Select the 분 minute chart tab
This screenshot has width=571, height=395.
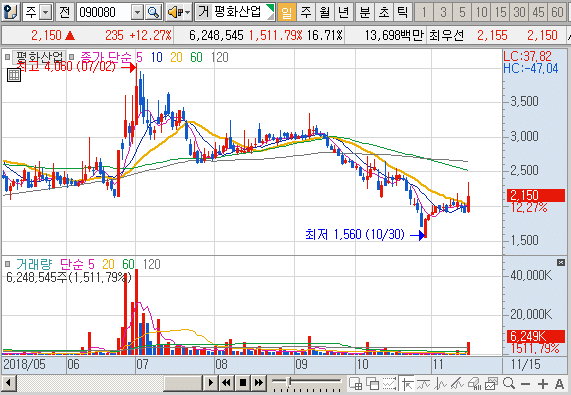point(365,12)
